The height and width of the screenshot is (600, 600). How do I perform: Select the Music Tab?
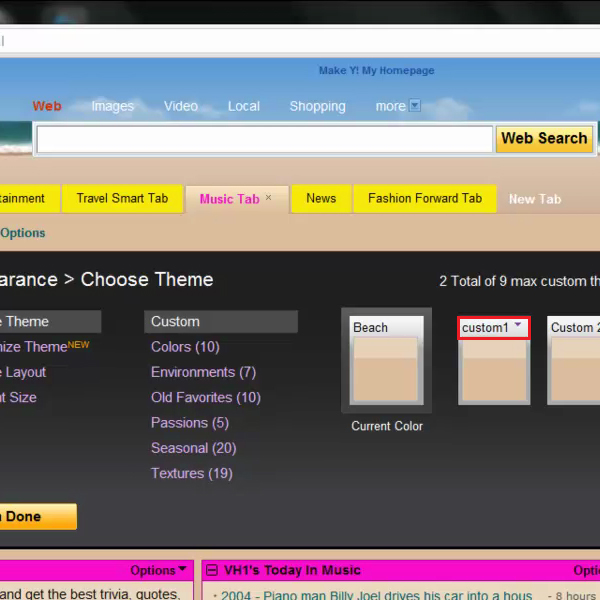(229, 199)
